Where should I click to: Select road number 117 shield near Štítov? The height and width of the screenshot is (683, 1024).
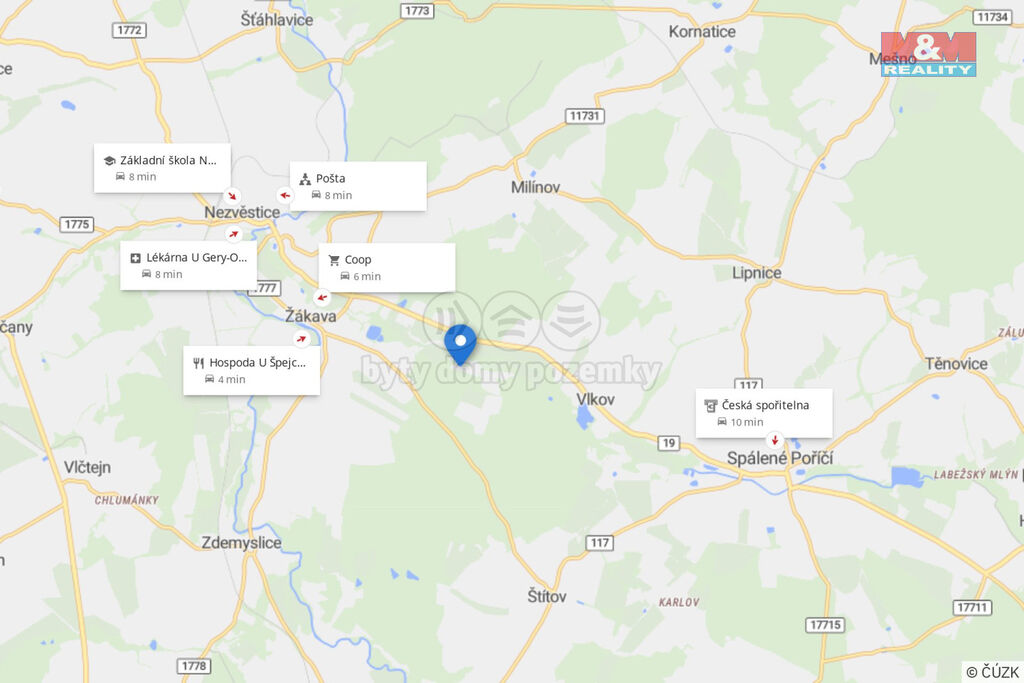[600, 543]
